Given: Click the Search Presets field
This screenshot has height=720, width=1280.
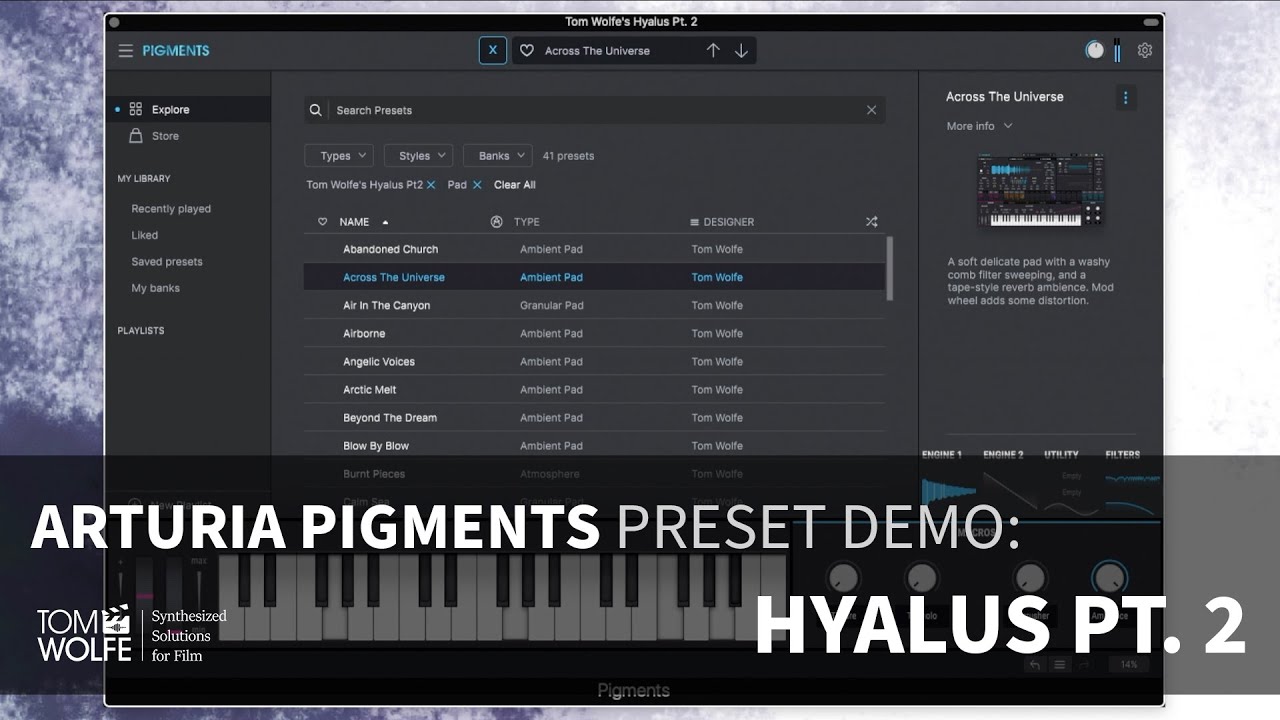Looking at the screenshot, I should pyautogui.click(x=594, y=110).
